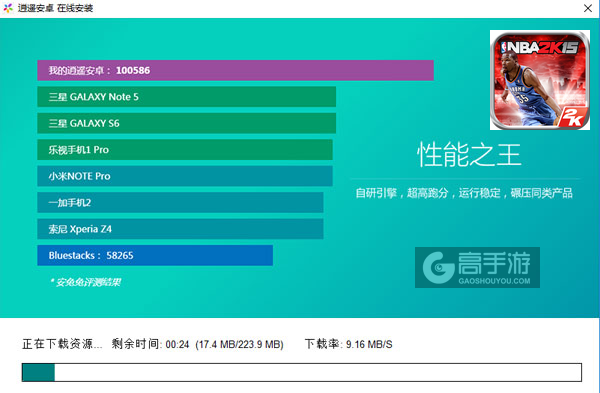Select the 我的逍遥安卓: 100586 score bar
The height and width of the screenshot is (393, 600).
click(x=235, y=70)
